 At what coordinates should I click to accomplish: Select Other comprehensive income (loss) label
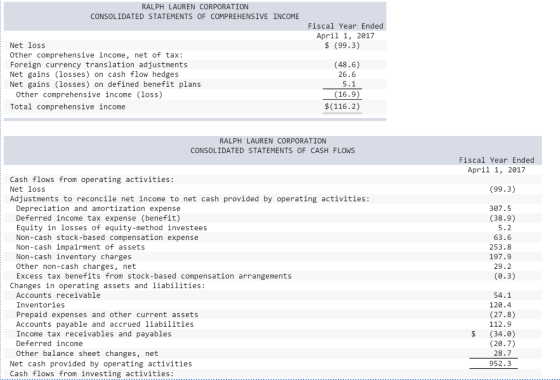(89, 95)
